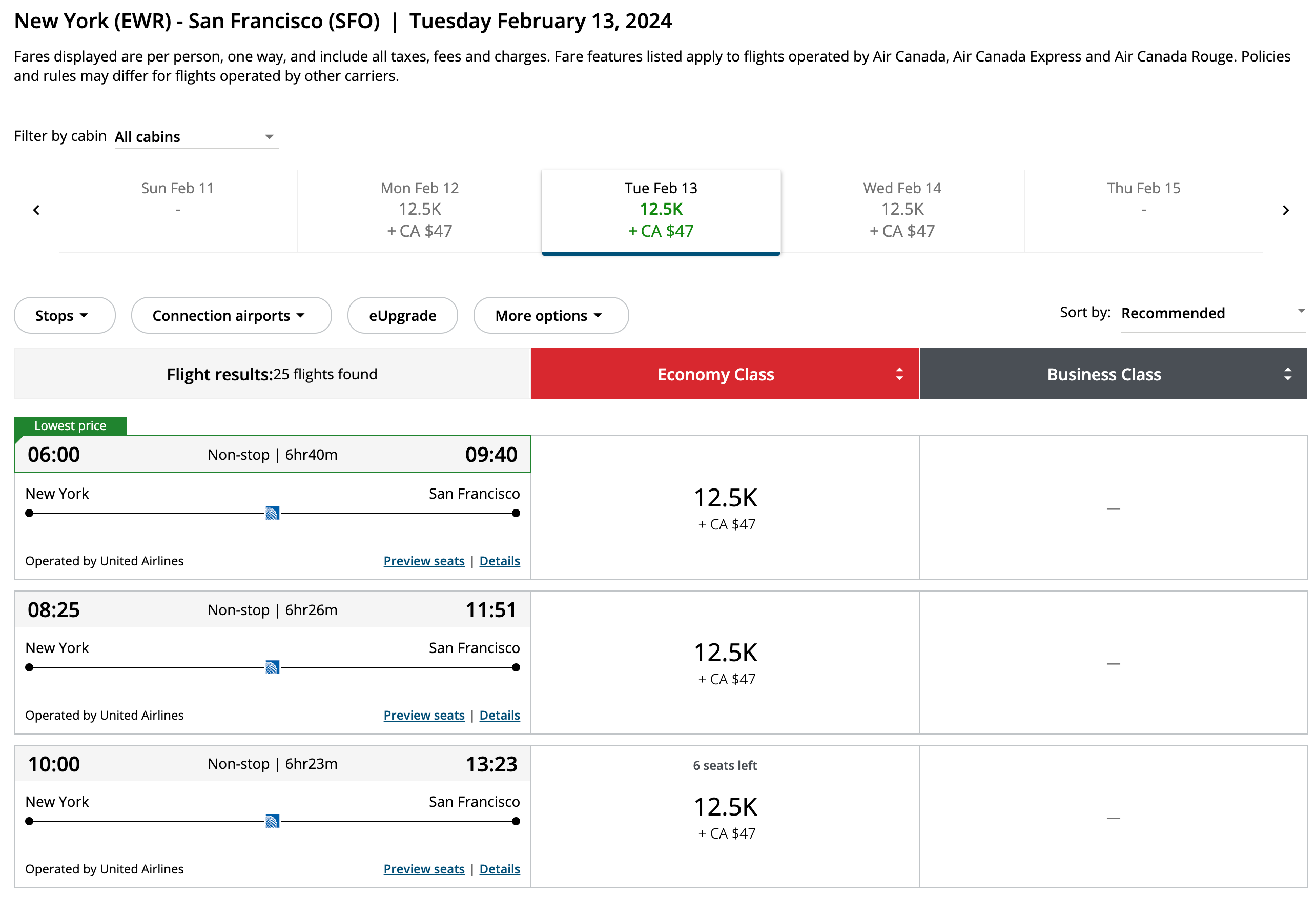Open Details for the 08:25 flight
The image size is (1316, 897).
500,715
